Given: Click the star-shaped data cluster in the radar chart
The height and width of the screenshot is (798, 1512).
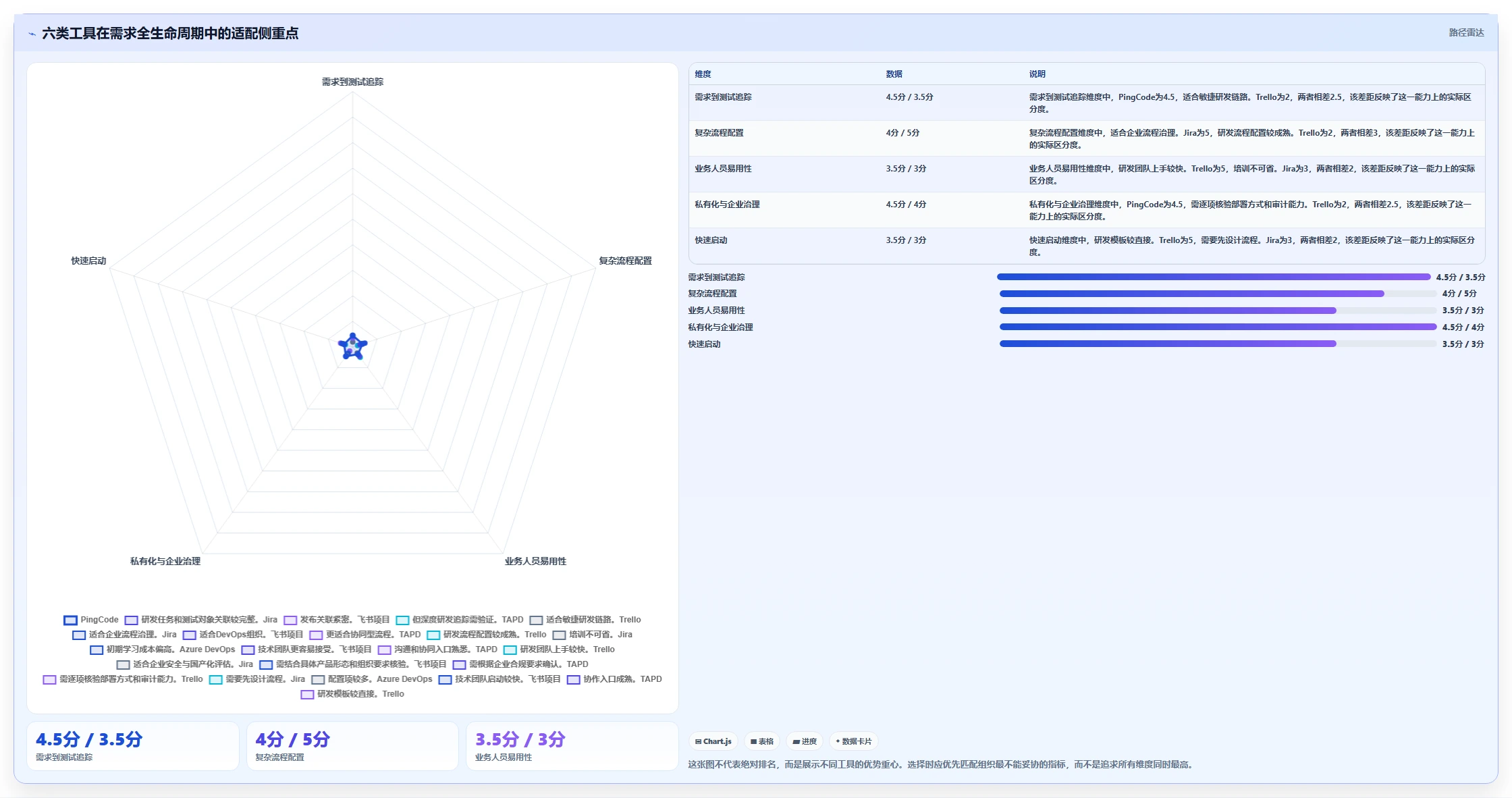Looking at the screenshot, I should tap(352, 346).
